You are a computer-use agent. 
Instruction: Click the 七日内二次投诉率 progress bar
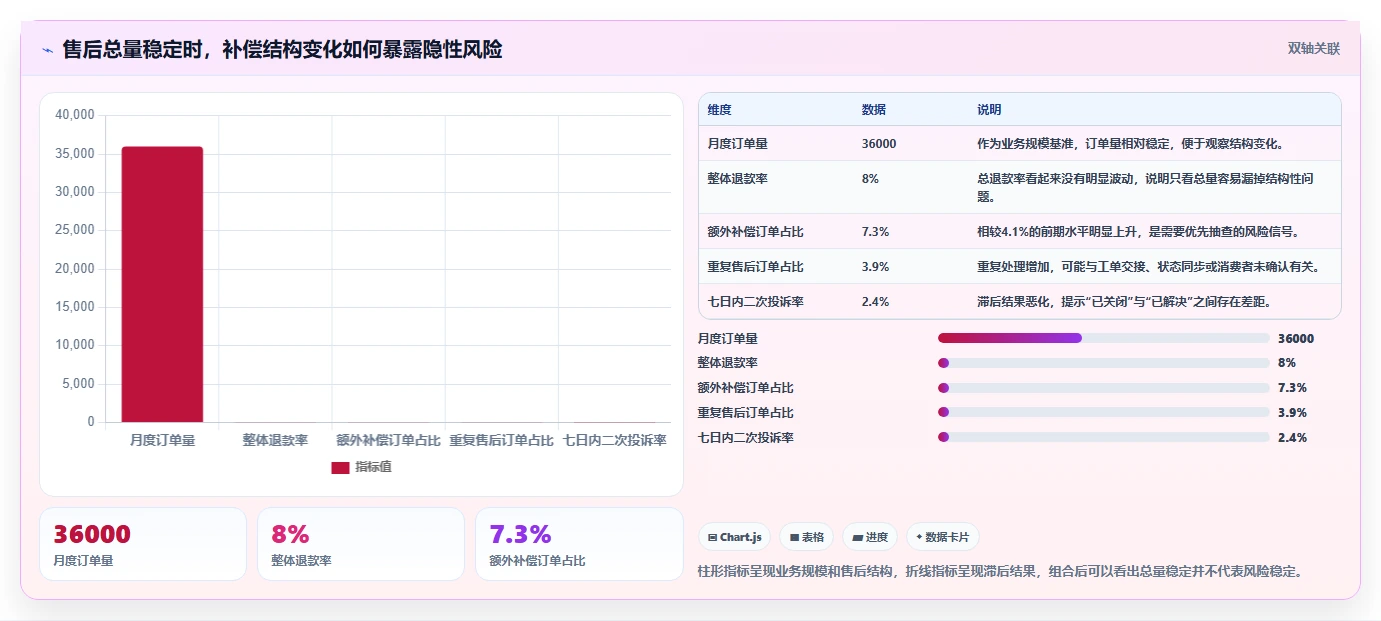point(1104,437)
